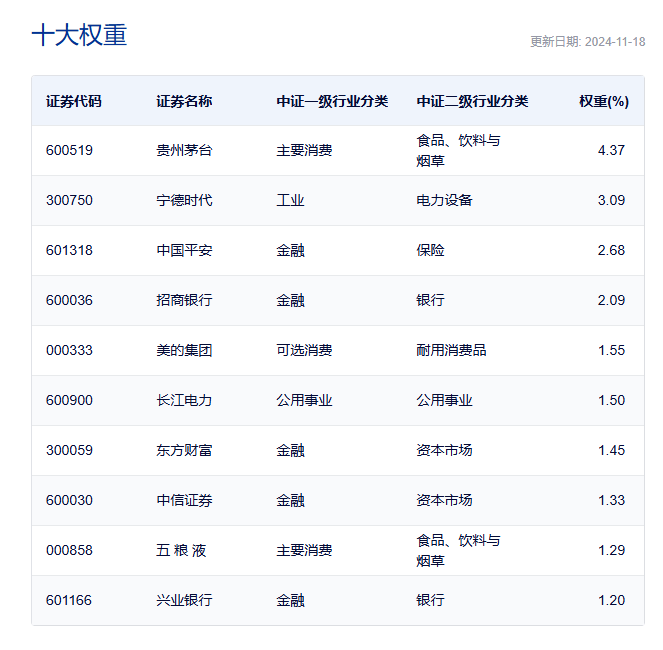This screenshot has width=663, height=650.
Task: Select 宁德时代 stock name
Action: click(x=184, y=200)
